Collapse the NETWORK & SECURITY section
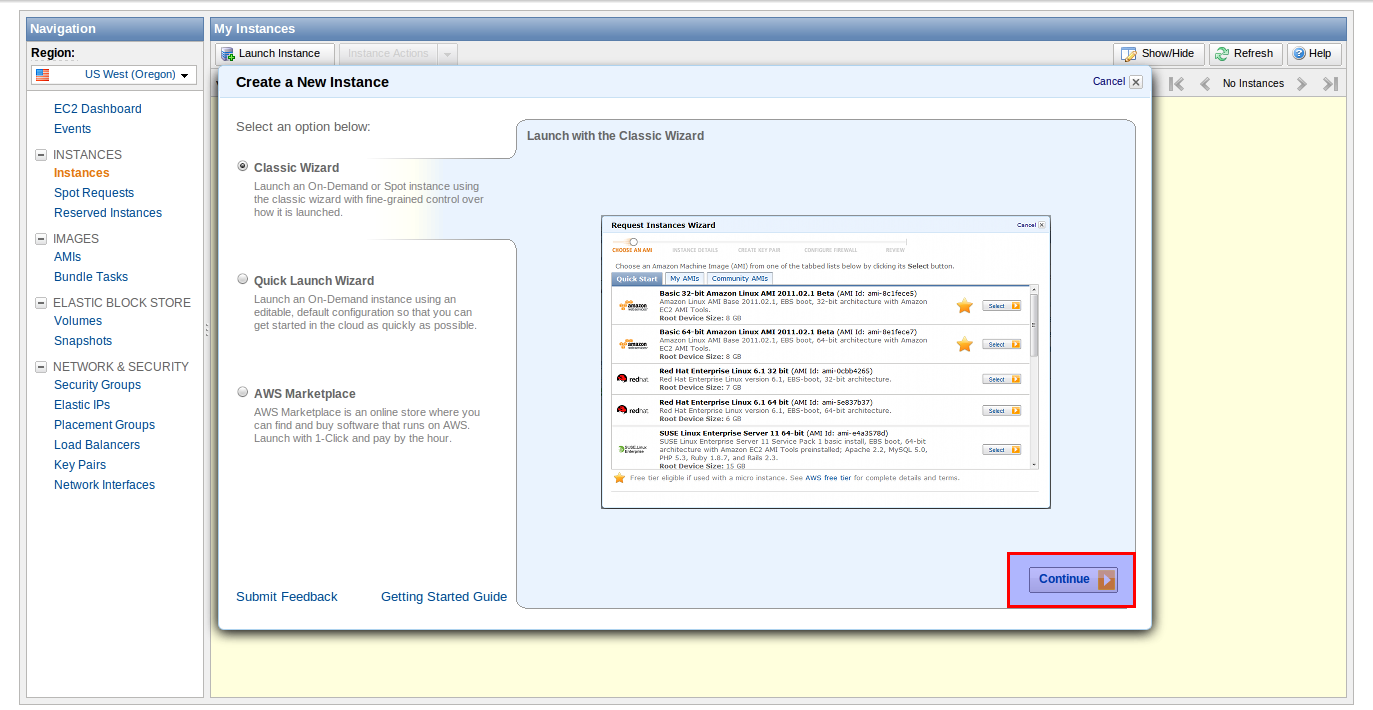 pos(41,367)
